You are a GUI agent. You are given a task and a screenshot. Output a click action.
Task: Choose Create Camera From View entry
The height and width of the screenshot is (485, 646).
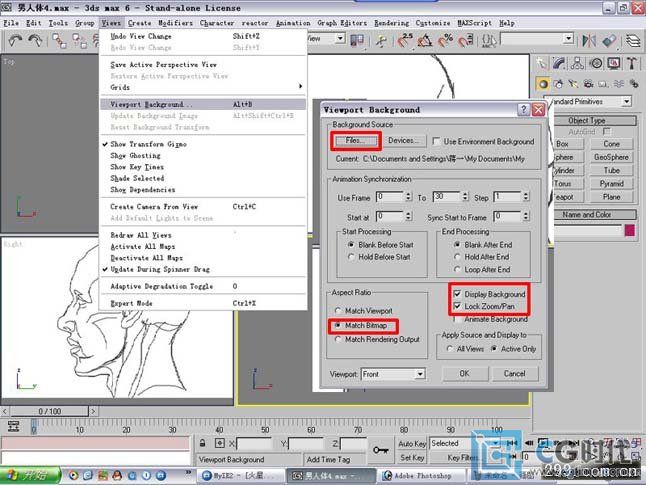click(x=203, y=207)
